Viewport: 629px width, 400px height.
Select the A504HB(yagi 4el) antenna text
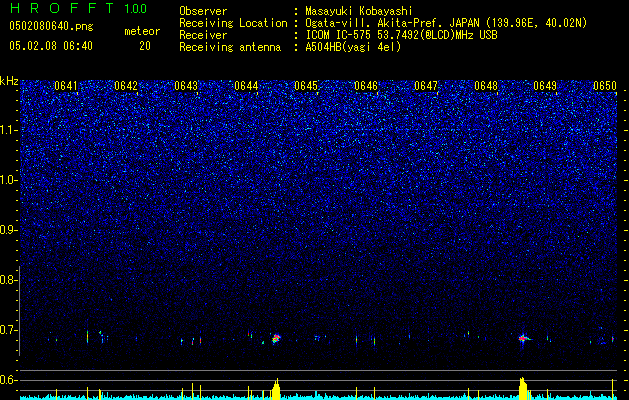[x=353, y=47]
